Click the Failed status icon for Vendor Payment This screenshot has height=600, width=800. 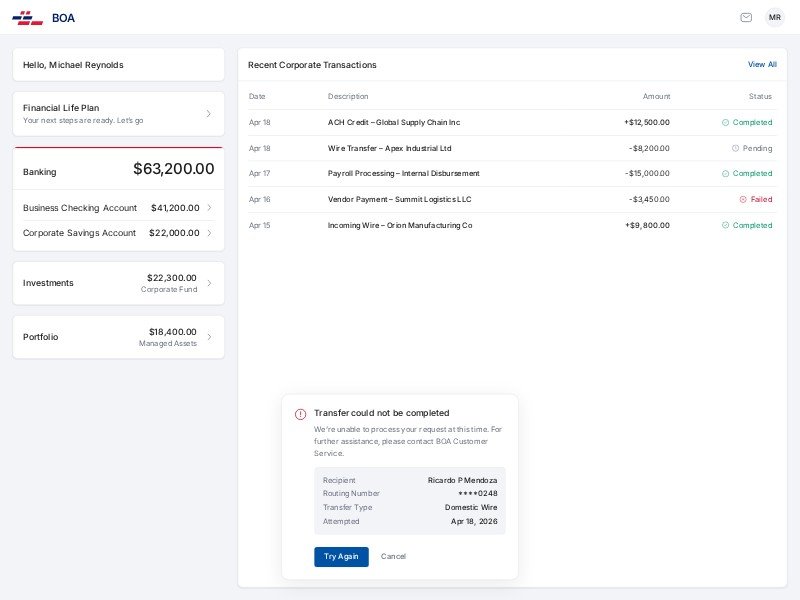pyautogui.click(x=743, y=199)
